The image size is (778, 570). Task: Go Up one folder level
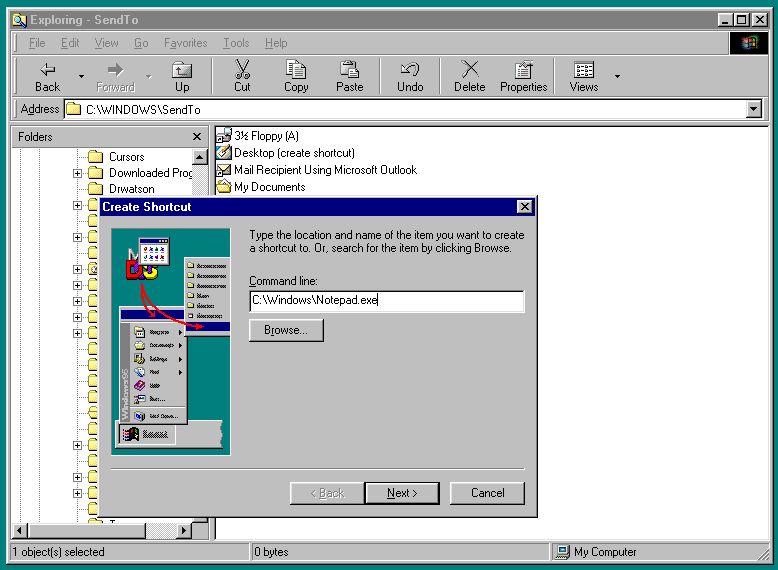182,76
